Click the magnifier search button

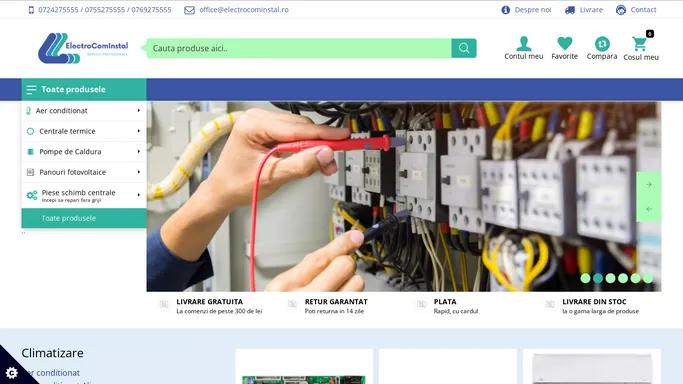[x=464, y=48]
